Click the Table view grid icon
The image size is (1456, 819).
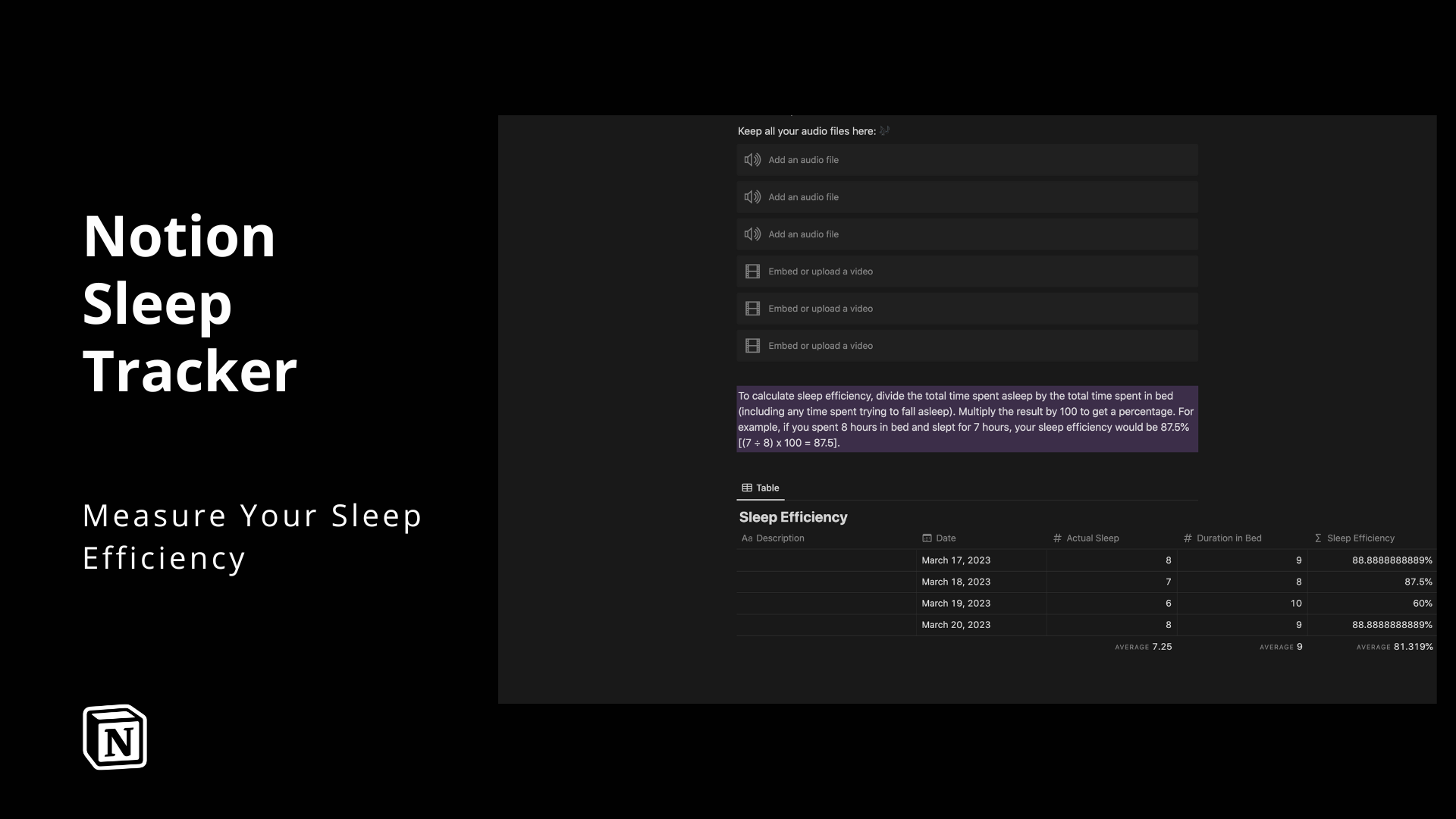click(x=747, y=488)
